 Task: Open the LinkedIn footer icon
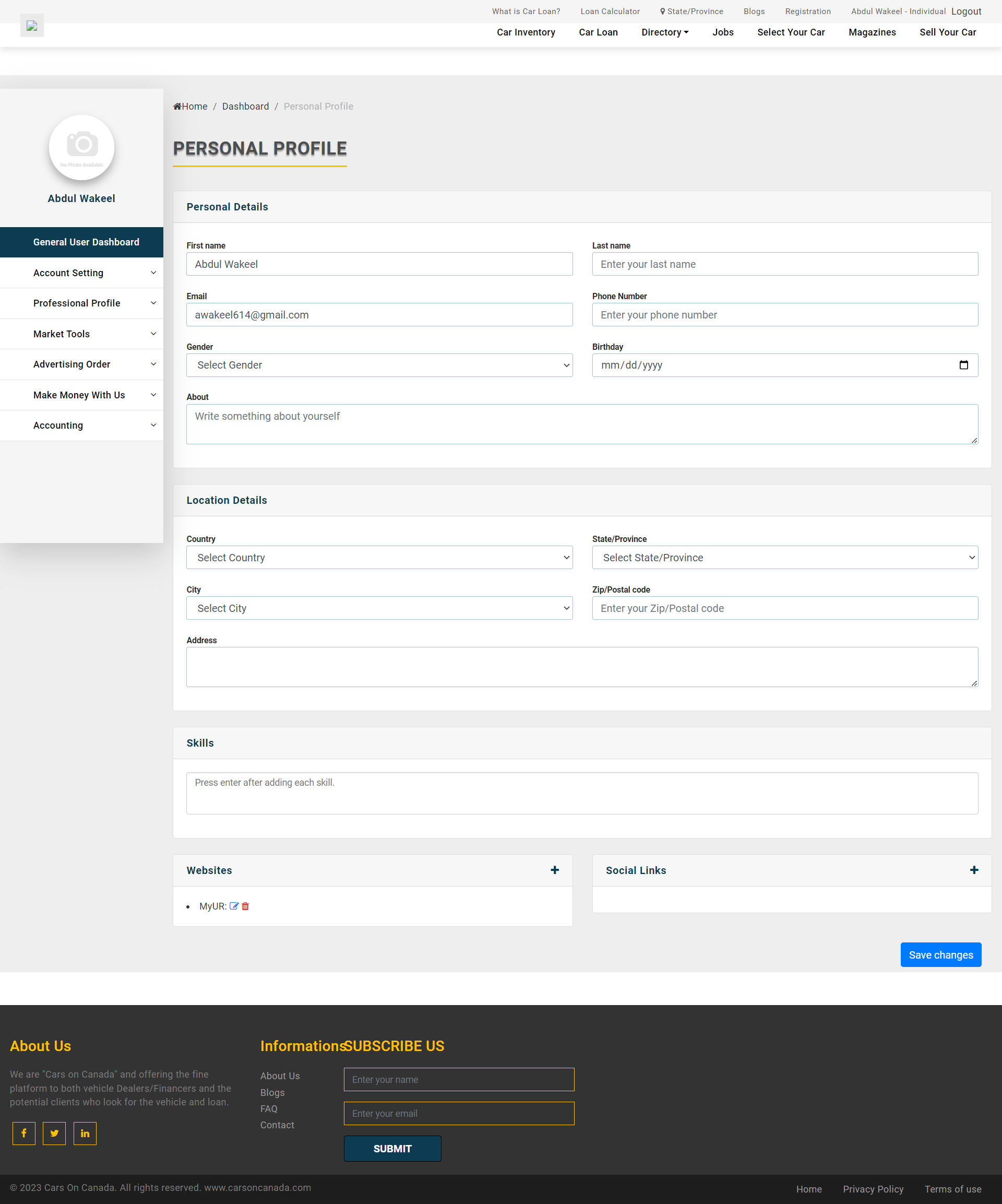pos(85,1133)
